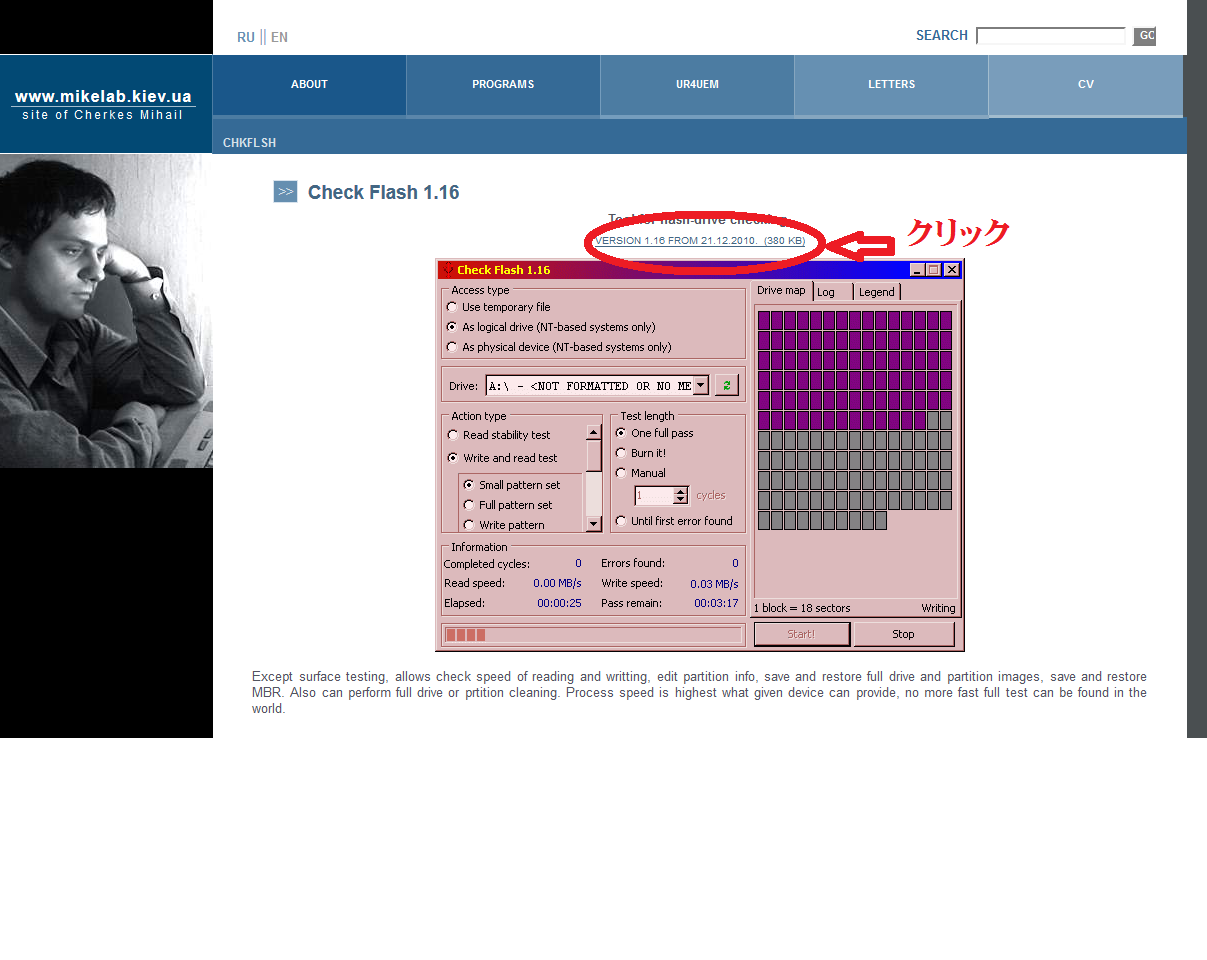The height and width of the screenshot is (960, 1207).
Task: Click inside the SEARCH input field
Action: (1051, 35)
